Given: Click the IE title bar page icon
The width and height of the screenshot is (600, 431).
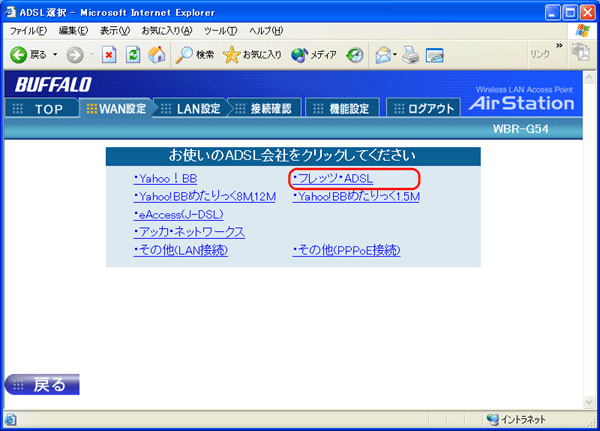Looking at the screenshot, I should [10, 12].
